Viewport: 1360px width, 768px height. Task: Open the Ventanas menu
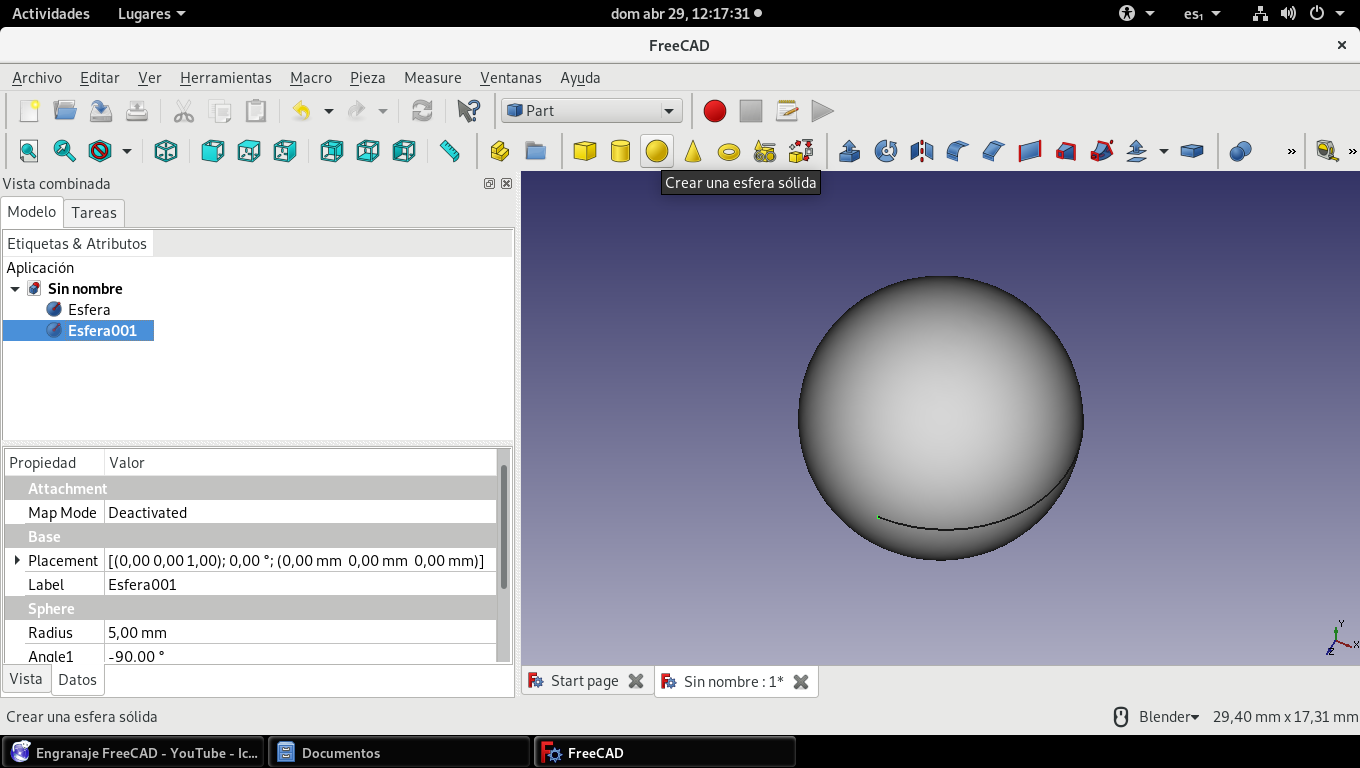click(x=511, y=78)
